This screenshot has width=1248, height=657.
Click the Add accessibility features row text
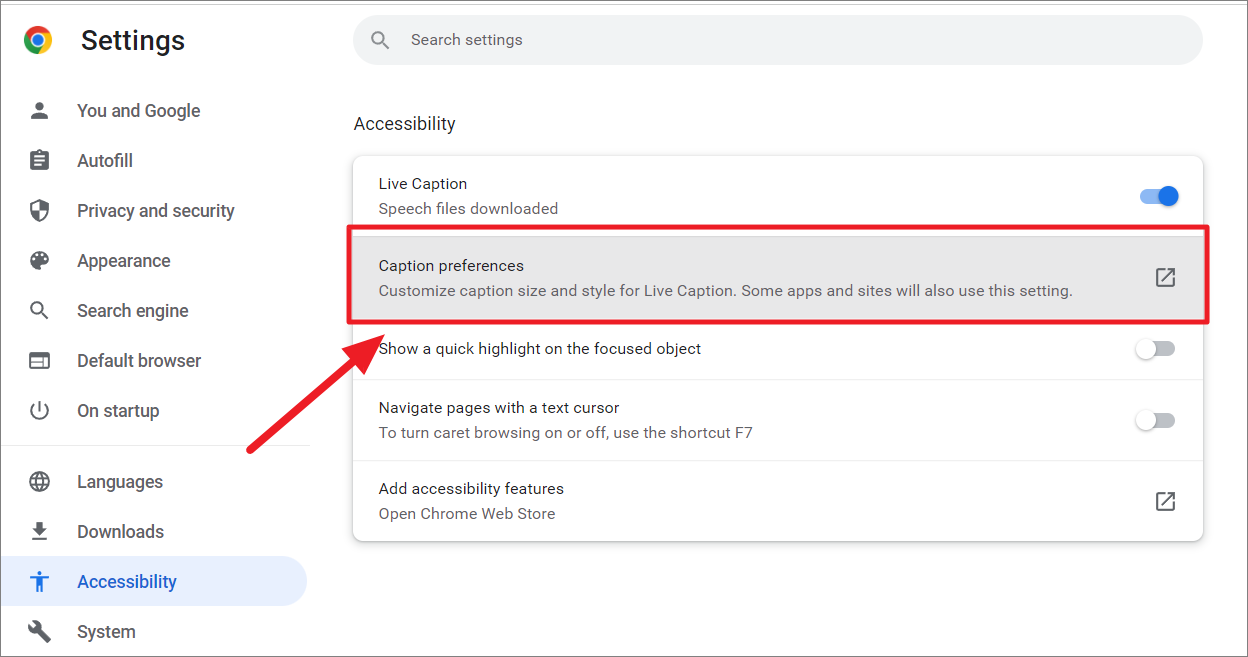471,489
